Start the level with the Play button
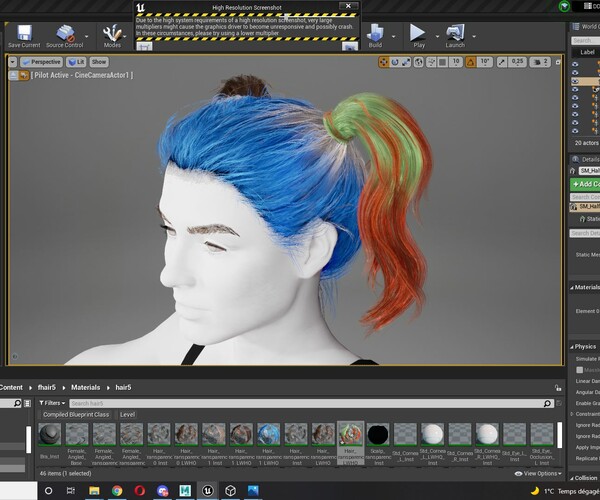This screenshot has height=500, width=600. [419, 36]
